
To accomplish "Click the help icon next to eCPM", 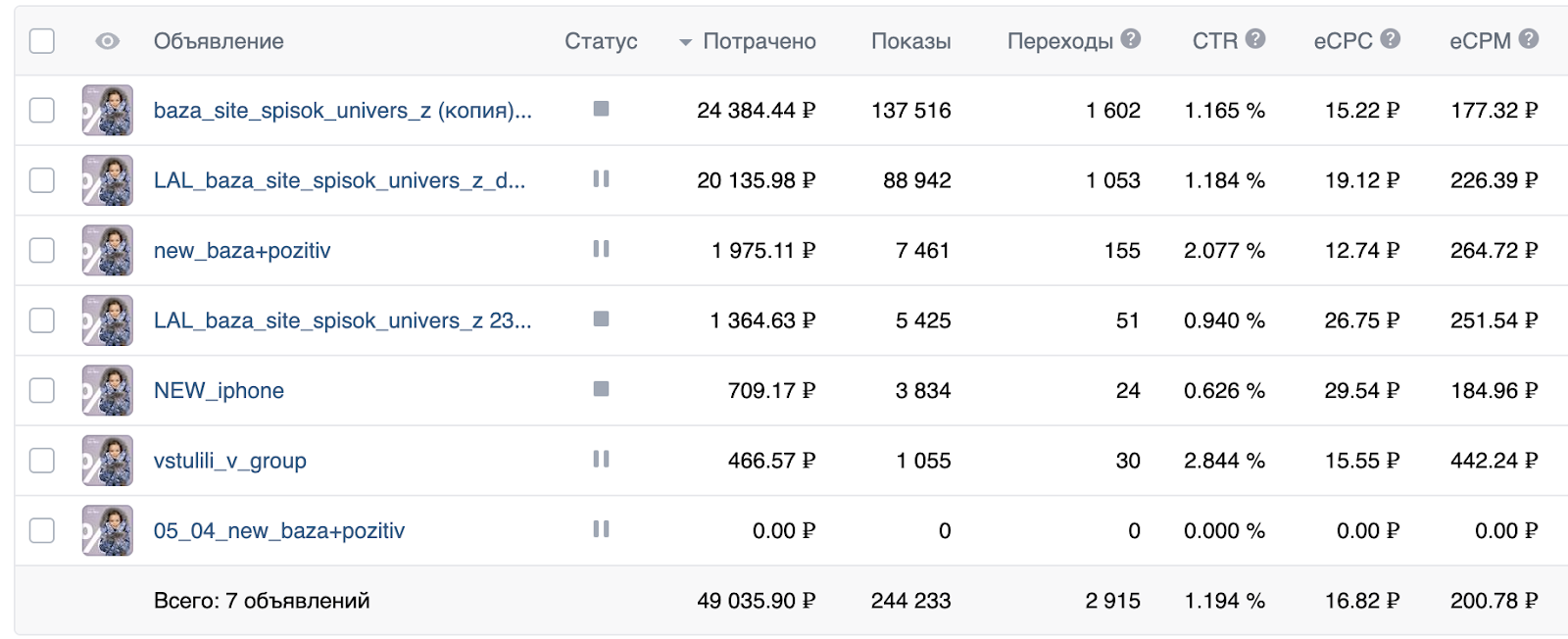I will [x=1529, y=39].
